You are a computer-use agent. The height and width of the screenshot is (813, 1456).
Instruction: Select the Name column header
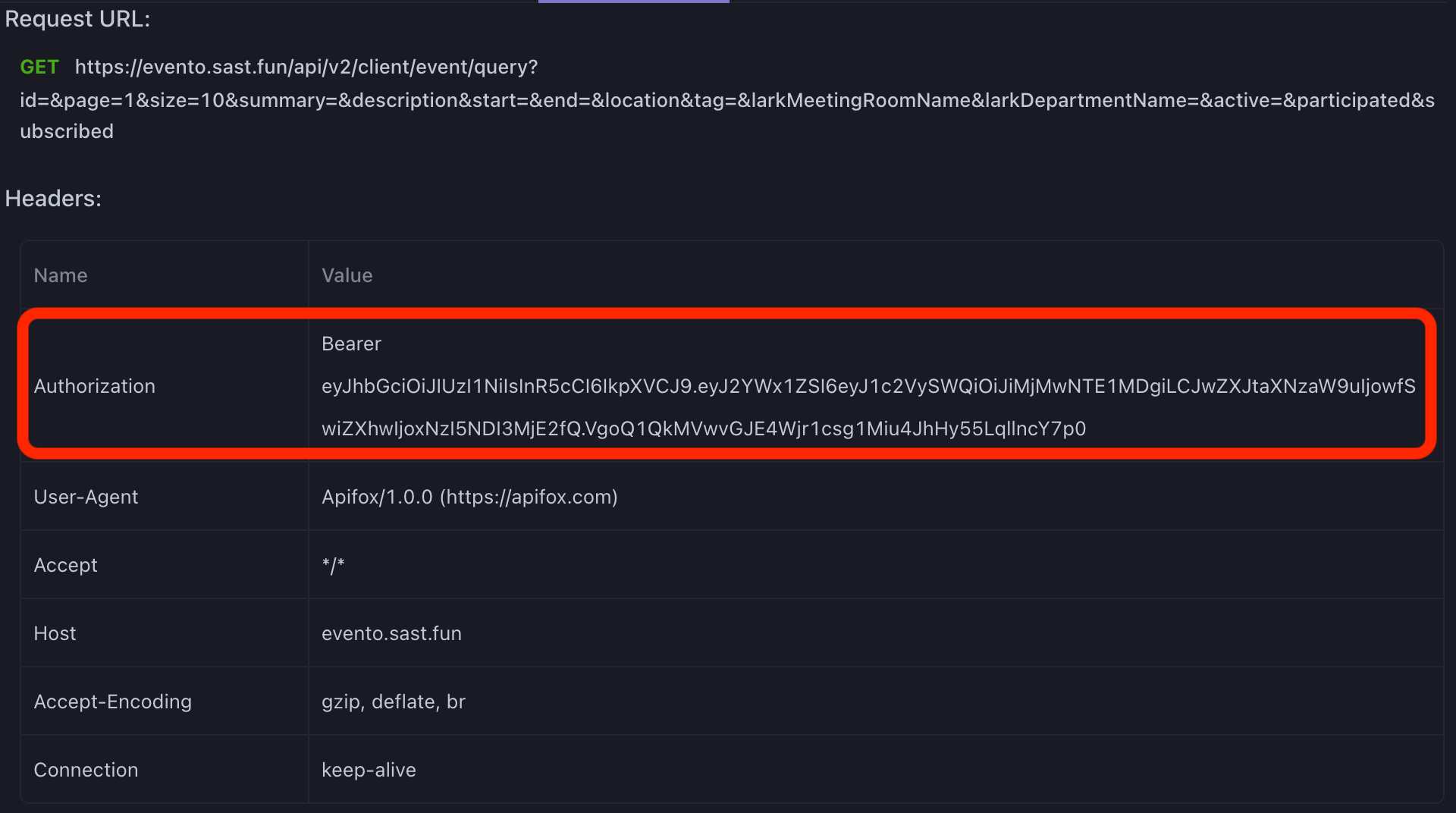[x=61, y=275]
